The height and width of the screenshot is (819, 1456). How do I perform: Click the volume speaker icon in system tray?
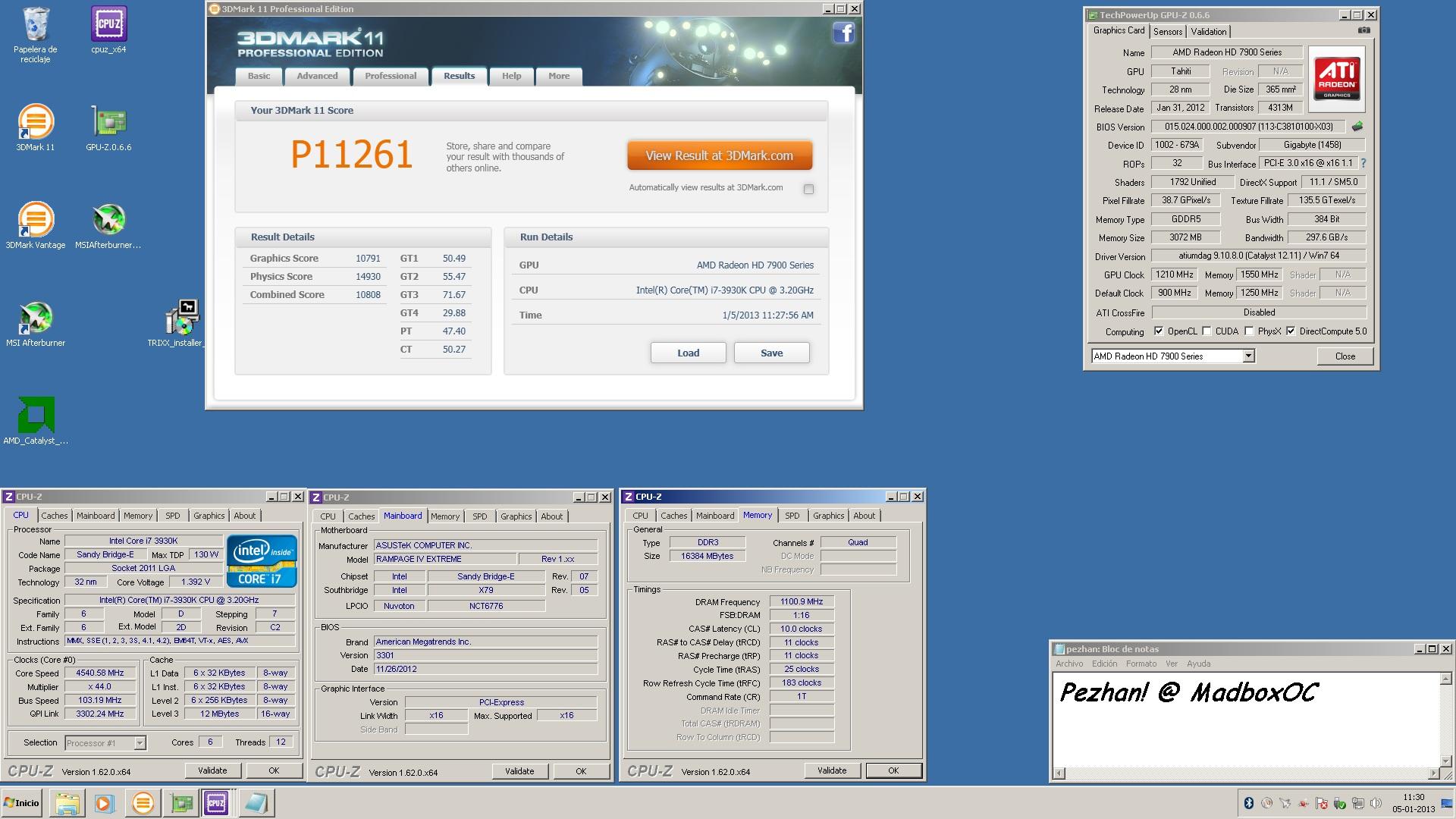[1376, 803]
